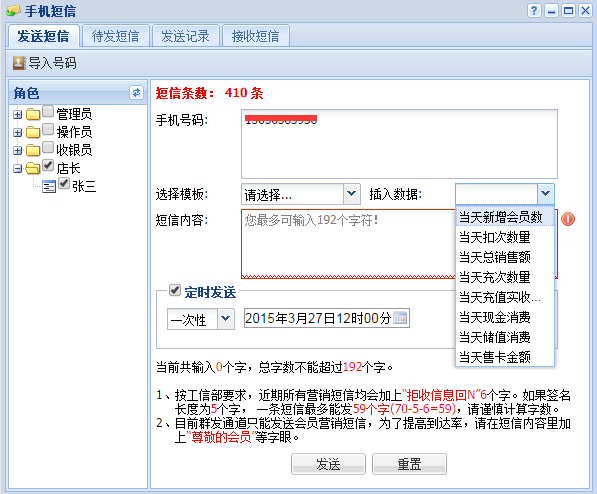Open the calendar date picker icon
Screen dimensions: 597x494
point(400,318)
